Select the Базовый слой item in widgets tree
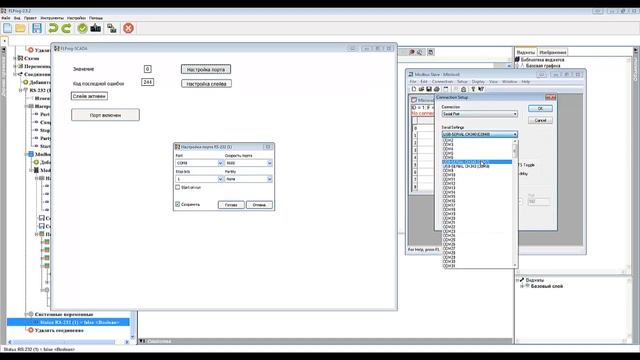Image resolution: width=640 pixels, height=360 pixels. (547, 287)
